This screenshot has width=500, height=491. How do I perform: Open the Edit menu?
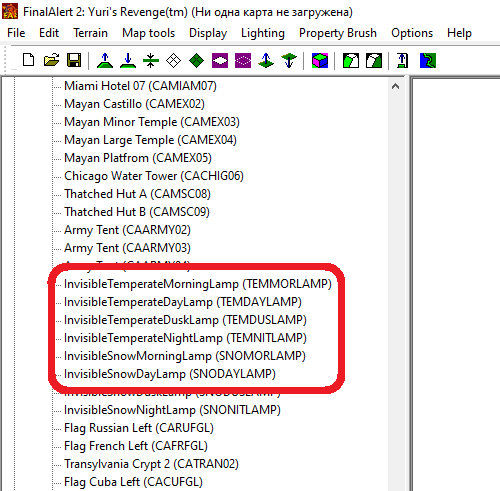point(49,33)
